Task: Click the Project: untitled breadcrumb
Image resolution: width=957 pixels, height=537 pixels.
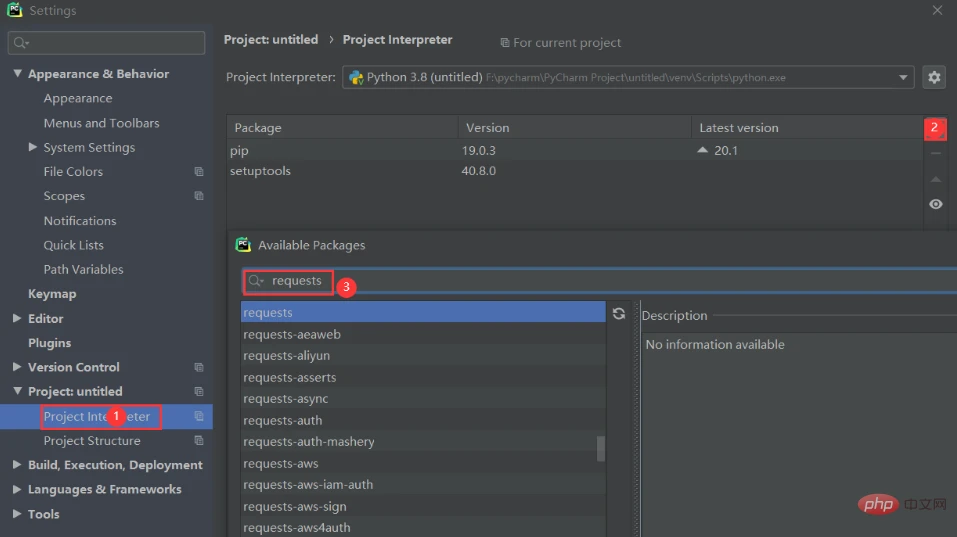Action: click(270, 40)
